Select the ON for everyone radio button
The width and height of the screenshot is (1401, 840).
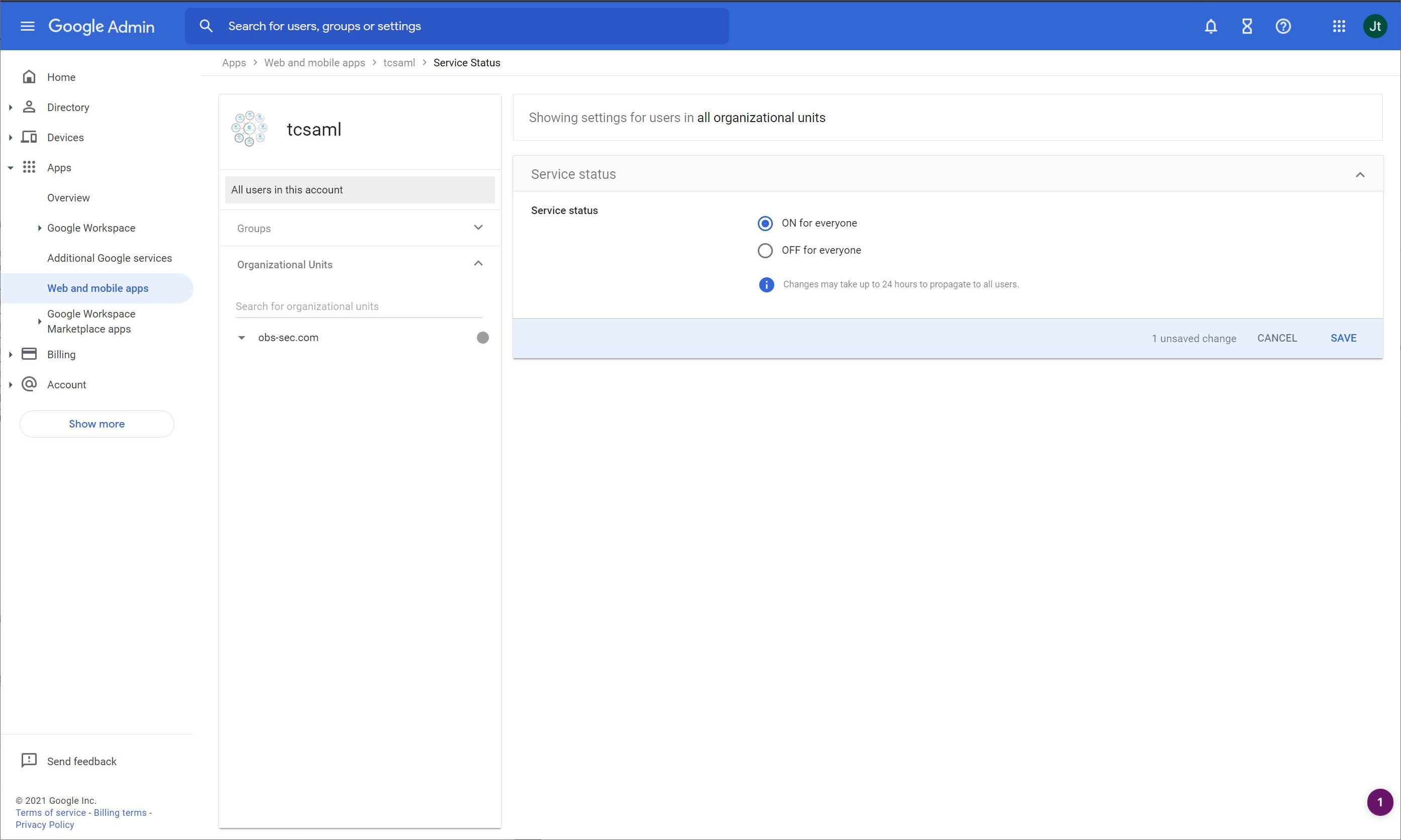pyautogui.click(x=765, y=223)
